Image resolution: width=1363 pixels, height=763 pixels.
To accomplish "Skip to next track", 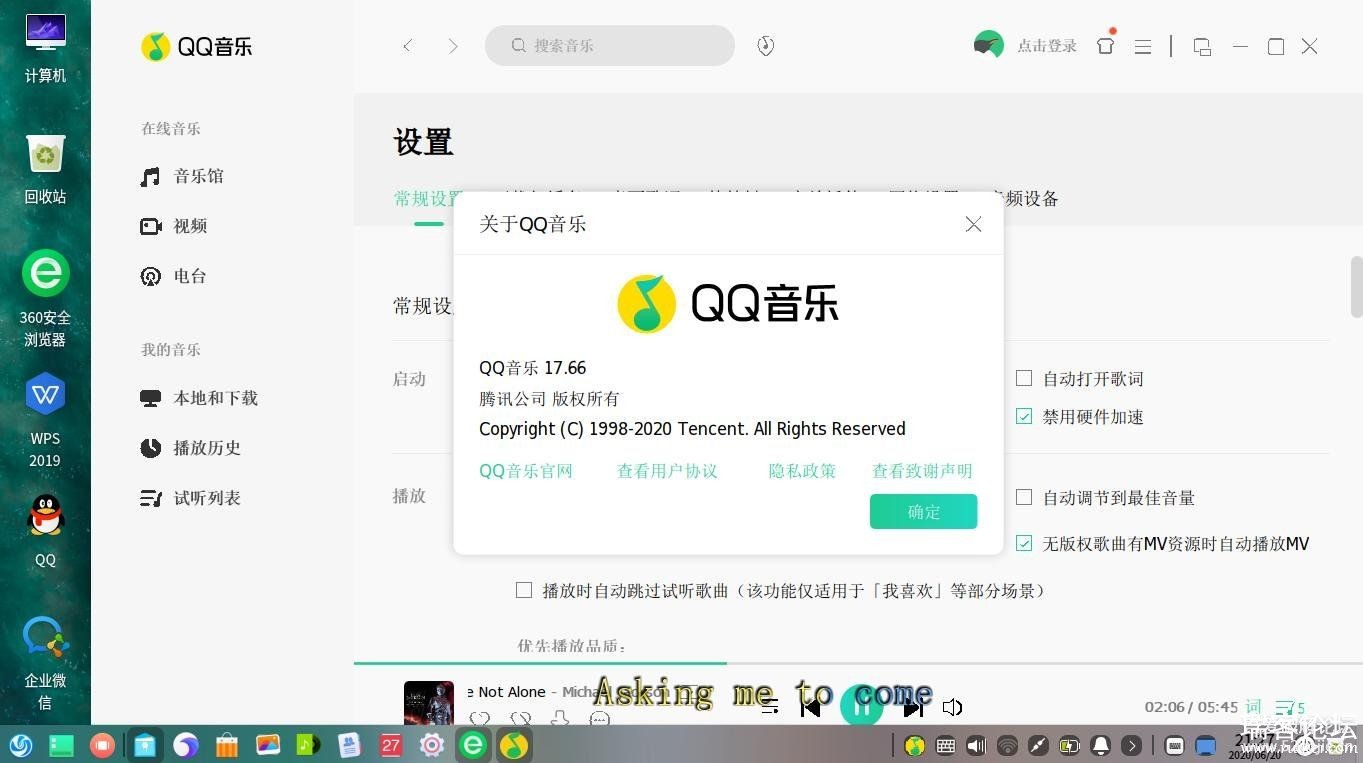I will point(912,708).
